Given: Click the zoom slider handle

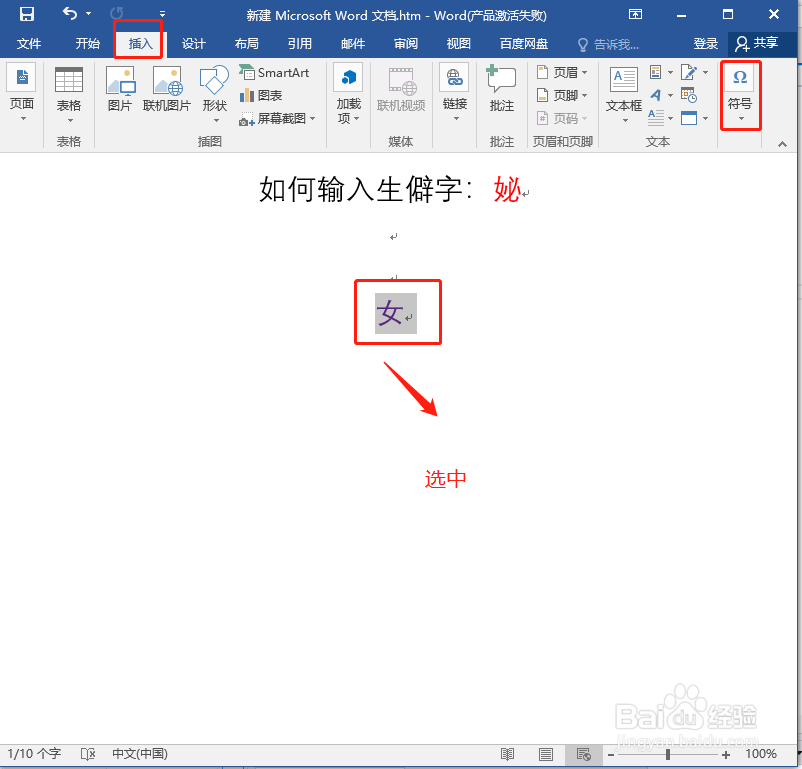Looking at the screenshot, I should pos(667,755).
